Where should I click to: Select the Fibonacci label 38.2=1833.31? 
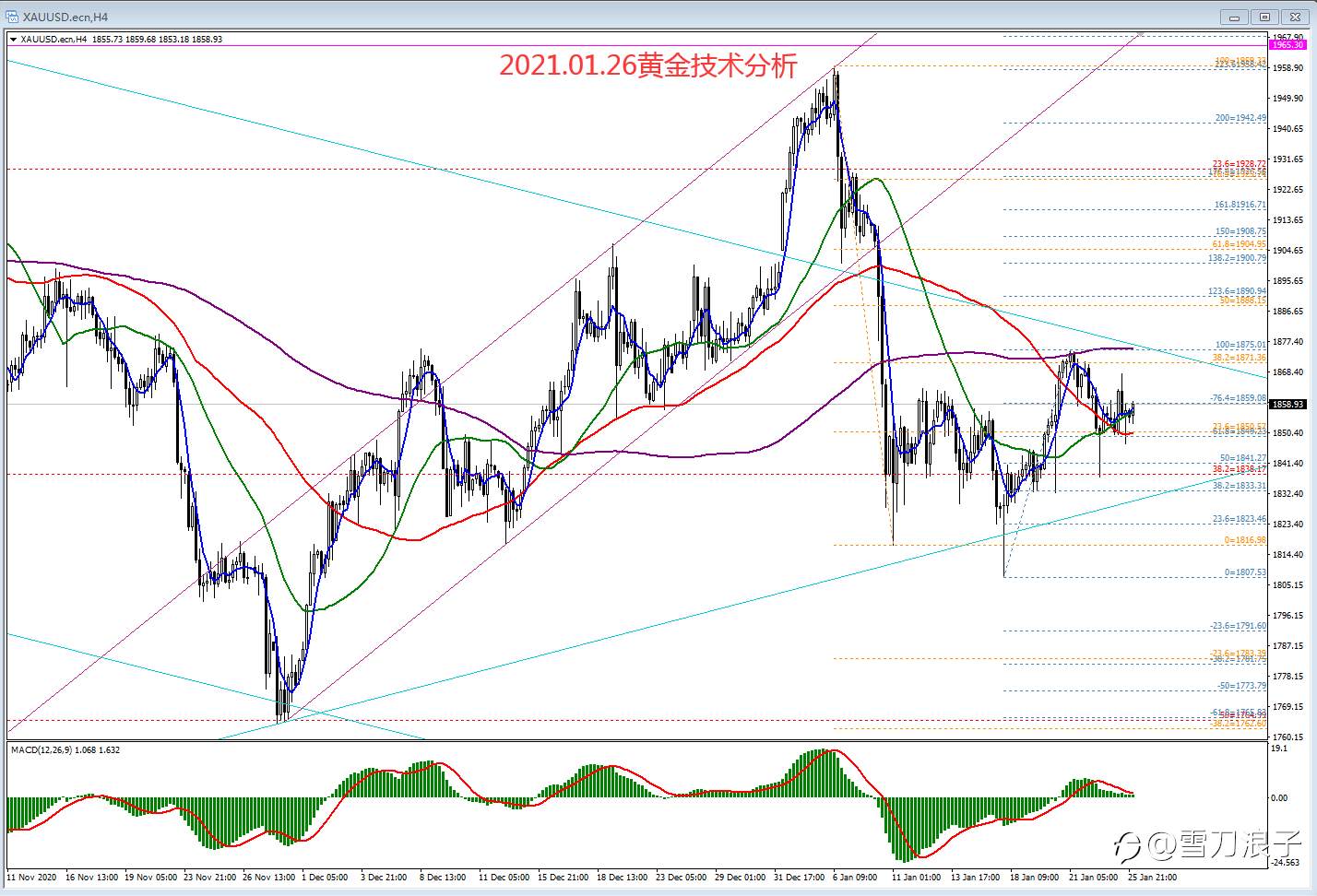(x=1239, y=485)
